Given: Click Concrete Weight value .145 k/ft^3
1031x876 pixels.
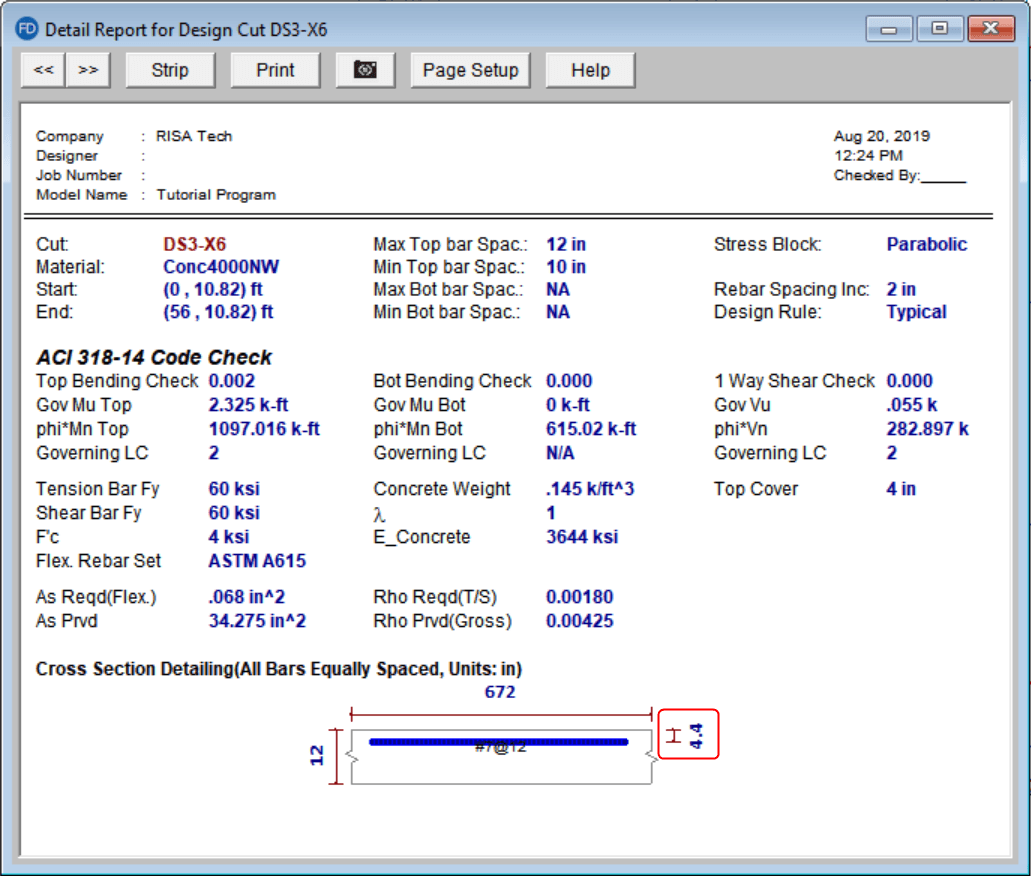Looking at the screenshot, I should 590,489.
